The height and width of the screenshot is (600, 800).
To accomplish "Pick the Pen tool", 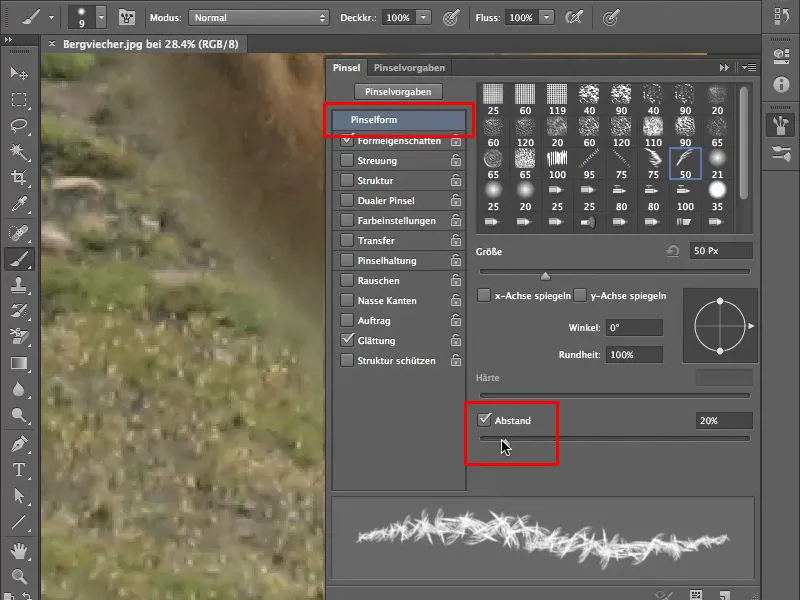I will 19,443.
